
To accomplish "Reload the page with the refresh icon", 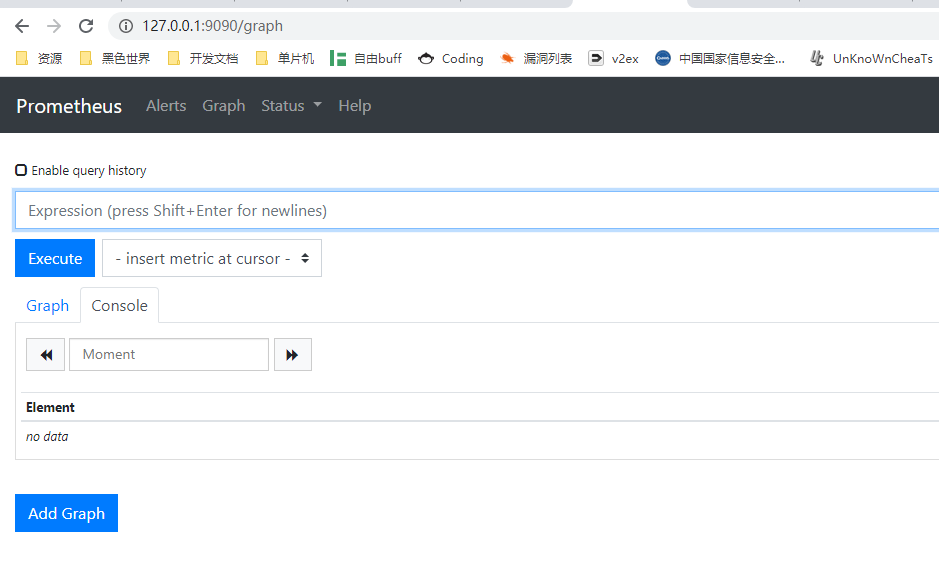I will (x=86, y=26).
